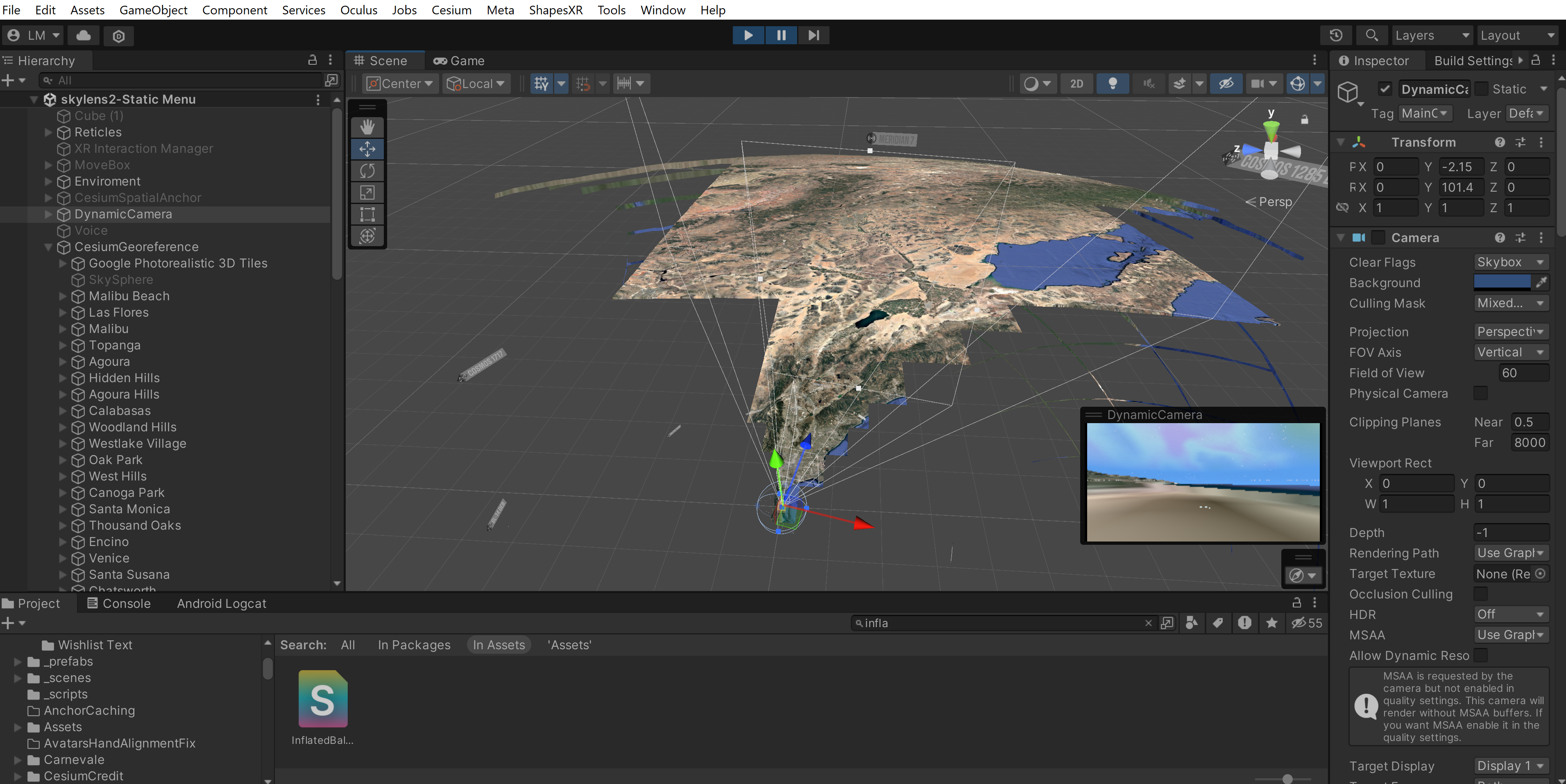The width and height of the screenshot is (1566, 784).
Task: Open Transform component help icon
Action: [1500, 142]
